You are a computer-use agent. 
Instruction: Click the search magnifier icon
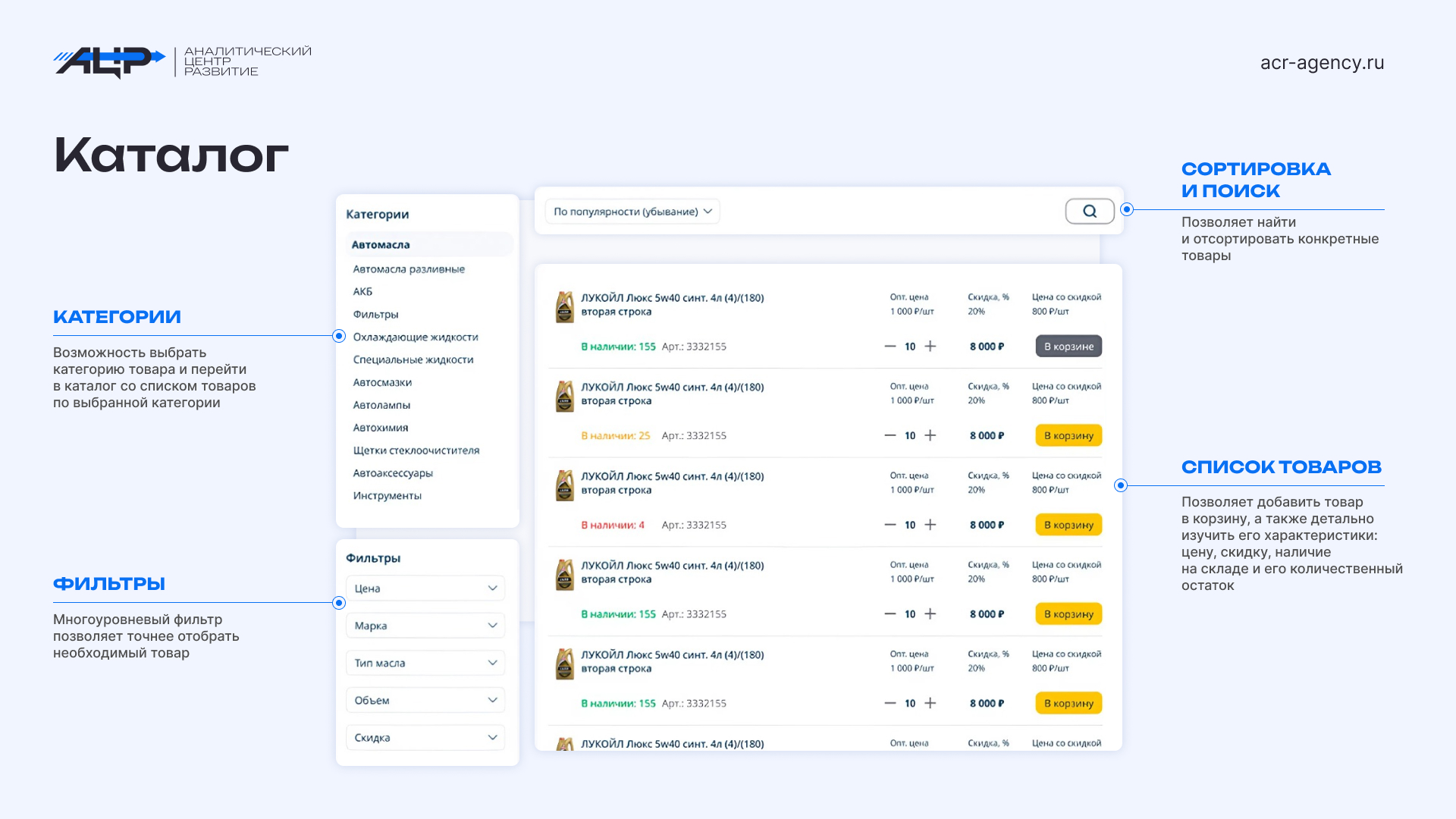coord(1090,212)
